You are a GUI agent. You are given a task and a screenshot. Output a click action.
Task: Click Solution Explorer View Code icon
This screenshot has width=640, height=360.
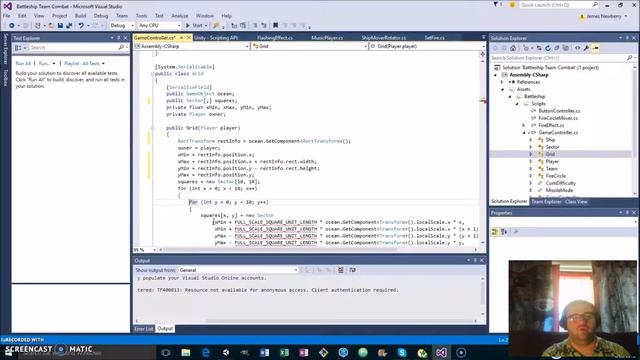578,48
